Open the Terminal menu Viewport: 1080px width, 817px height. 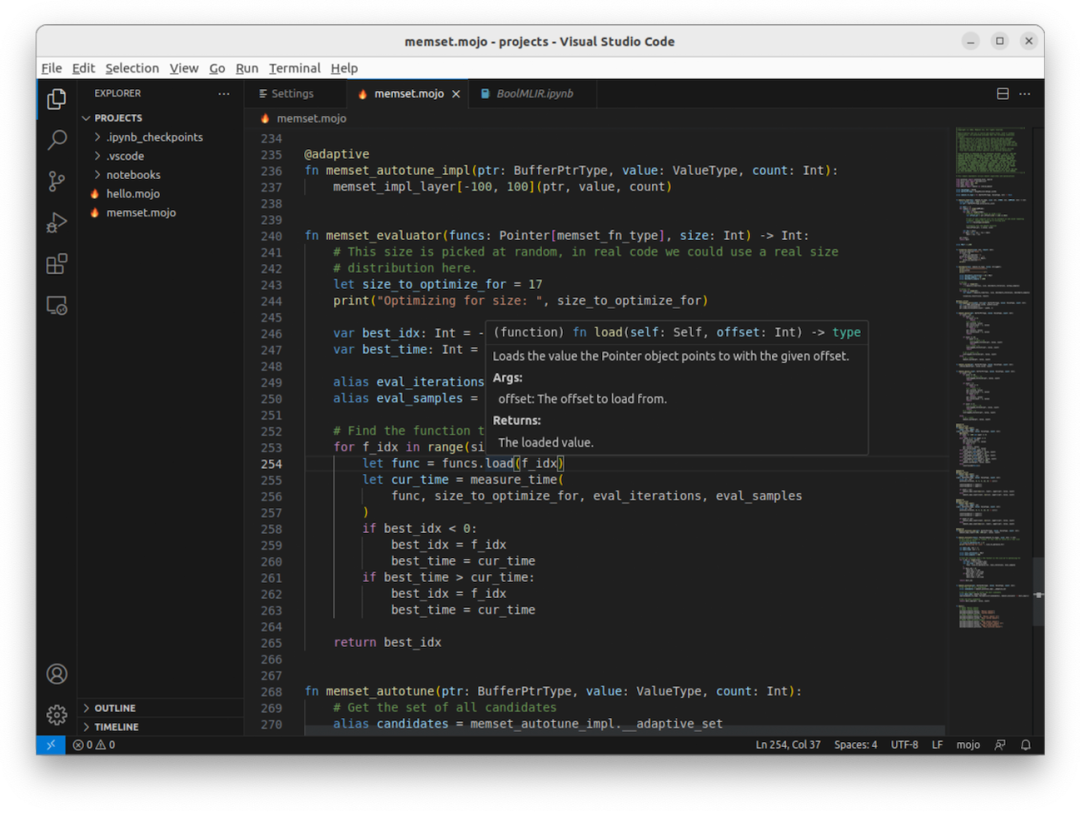[x=294, y=68]
